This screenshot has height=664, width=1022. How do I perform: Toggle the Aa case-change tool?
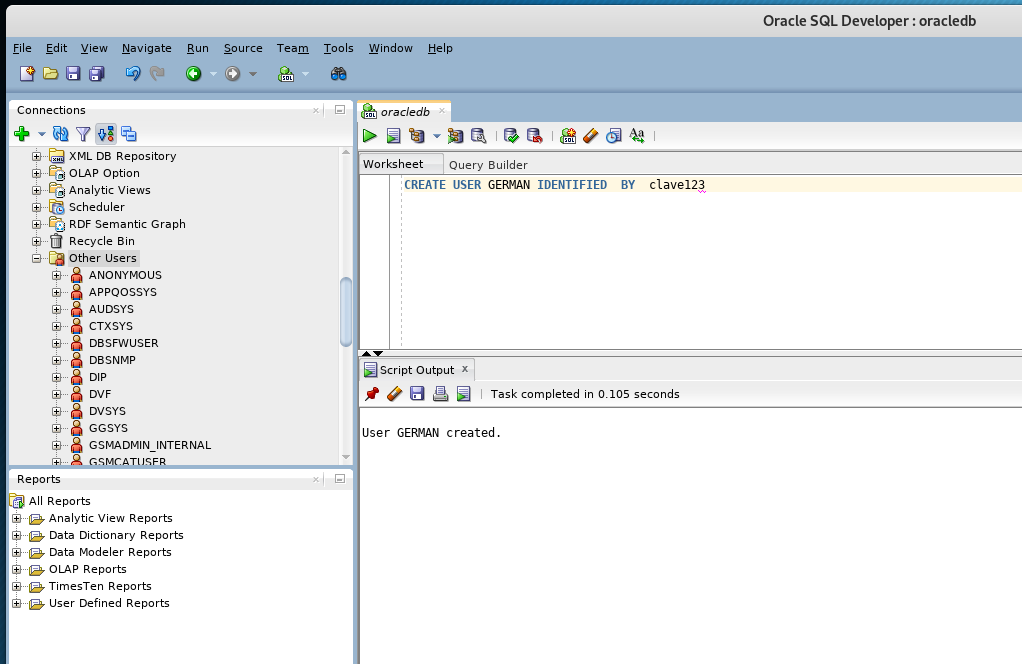637,135
